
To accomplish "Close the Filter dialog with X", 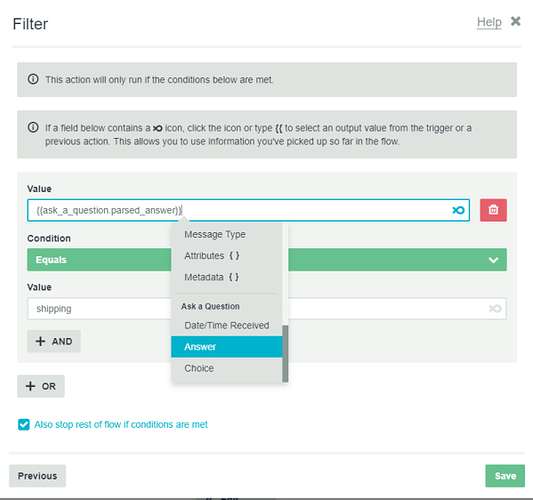I will [x=515, y=21].
